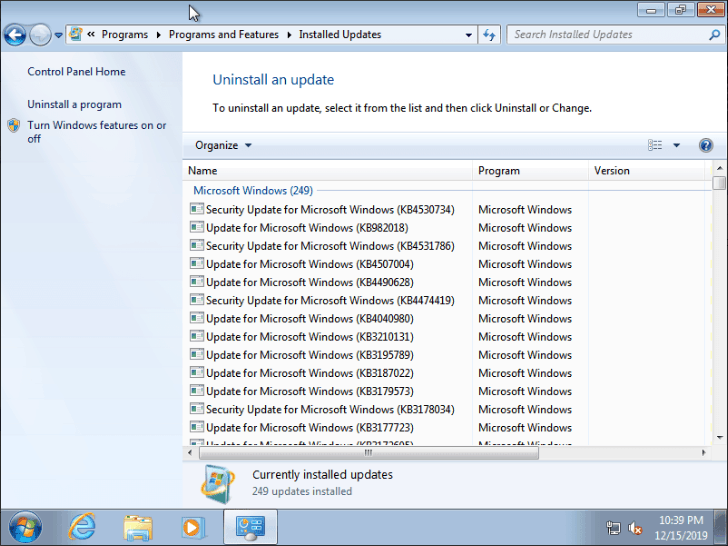Click the Control Panel taskbar button
The width and height of the screenshot is (728, 546).
pyautogui.click(x=251, y=527)
